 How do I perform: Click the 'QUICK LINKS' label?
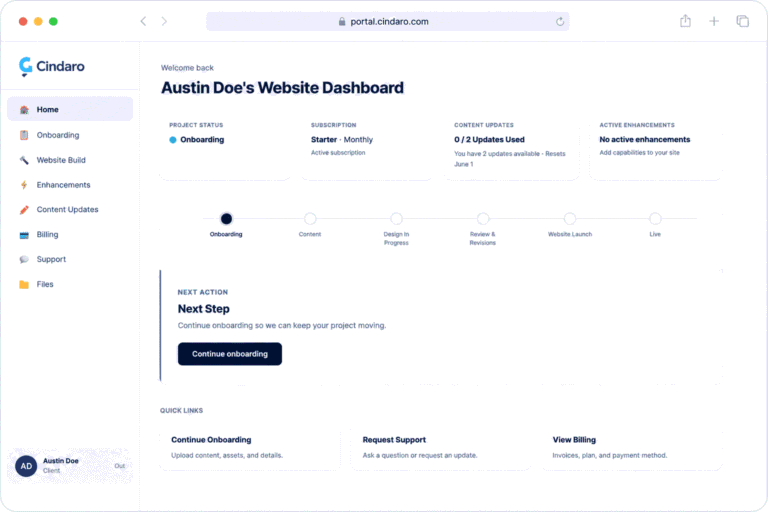[x=181, y=411]
